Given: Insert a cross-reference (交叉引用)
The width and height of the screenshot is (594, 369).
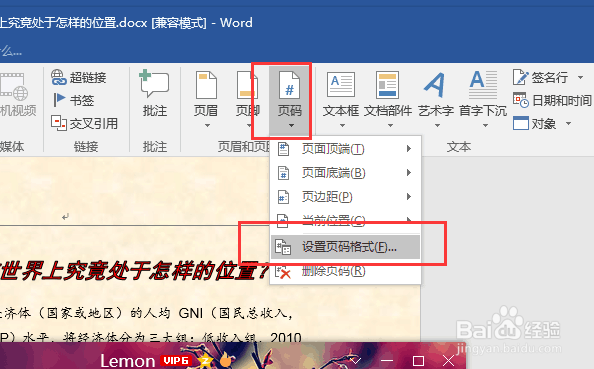Looking at the screenshot, I should (x=85, y=123).
